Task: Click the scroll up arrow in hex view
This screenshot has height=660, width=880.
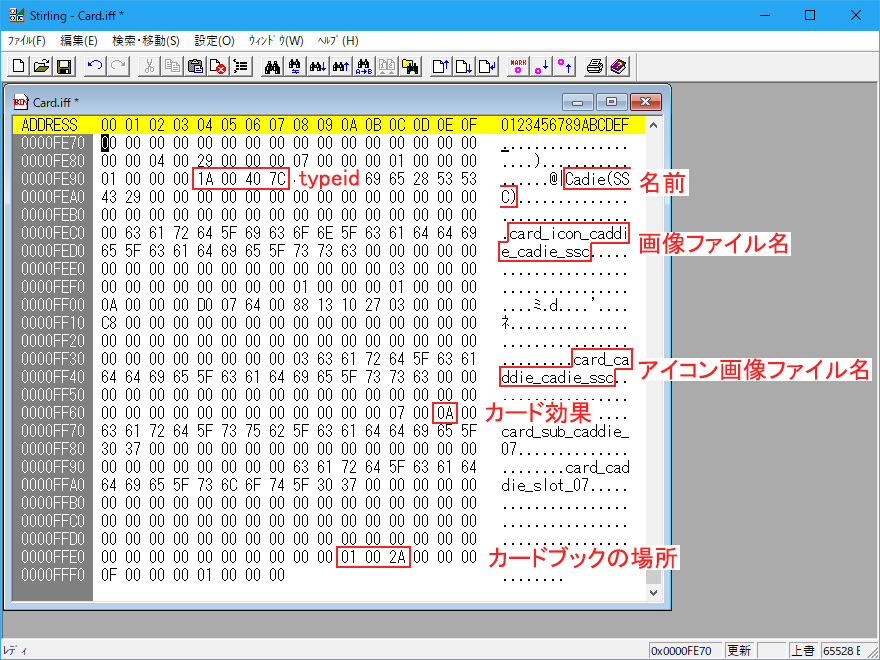Action: (x=653, y=125)
